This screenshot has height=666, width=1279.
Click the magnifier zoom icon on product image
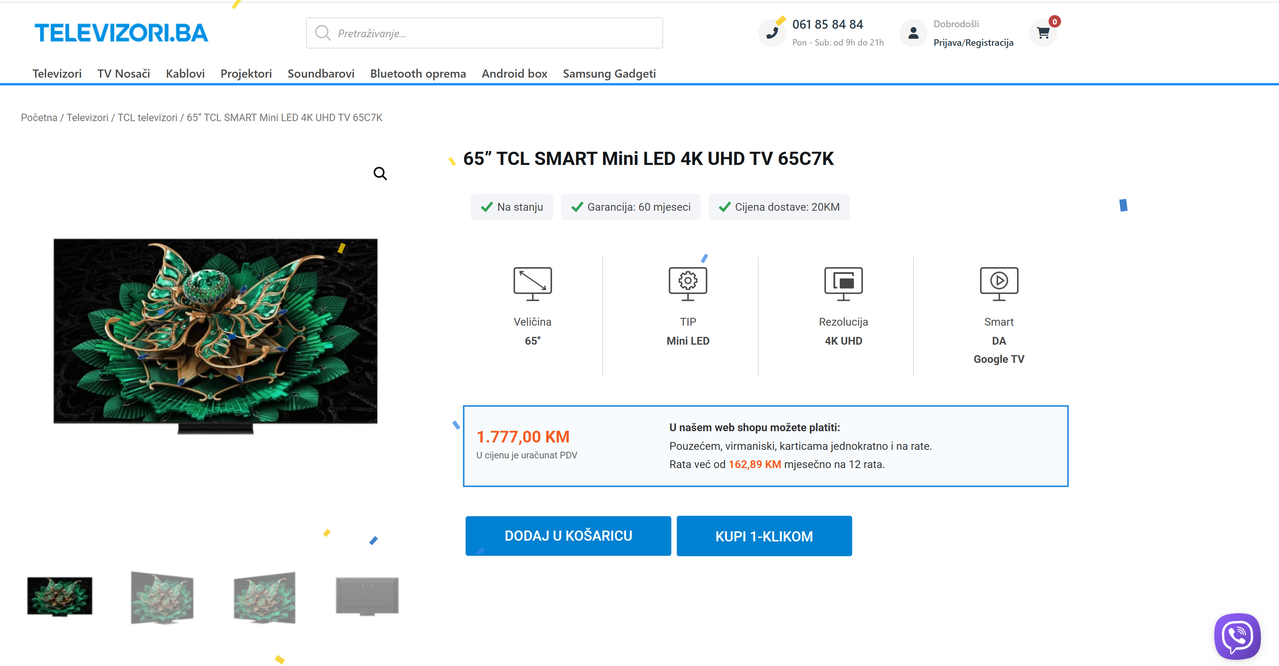click(380, 174)
